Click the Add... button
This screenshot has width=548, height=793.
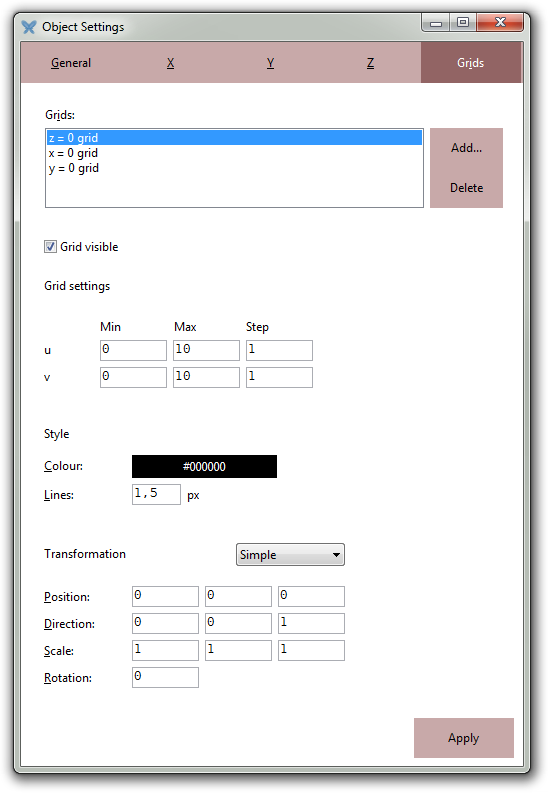(x=466, y=148)
